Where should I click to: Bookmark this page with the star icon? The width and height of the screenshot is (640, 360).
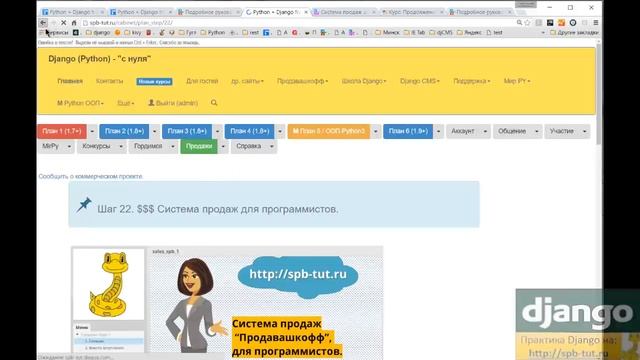coord(527,23)
